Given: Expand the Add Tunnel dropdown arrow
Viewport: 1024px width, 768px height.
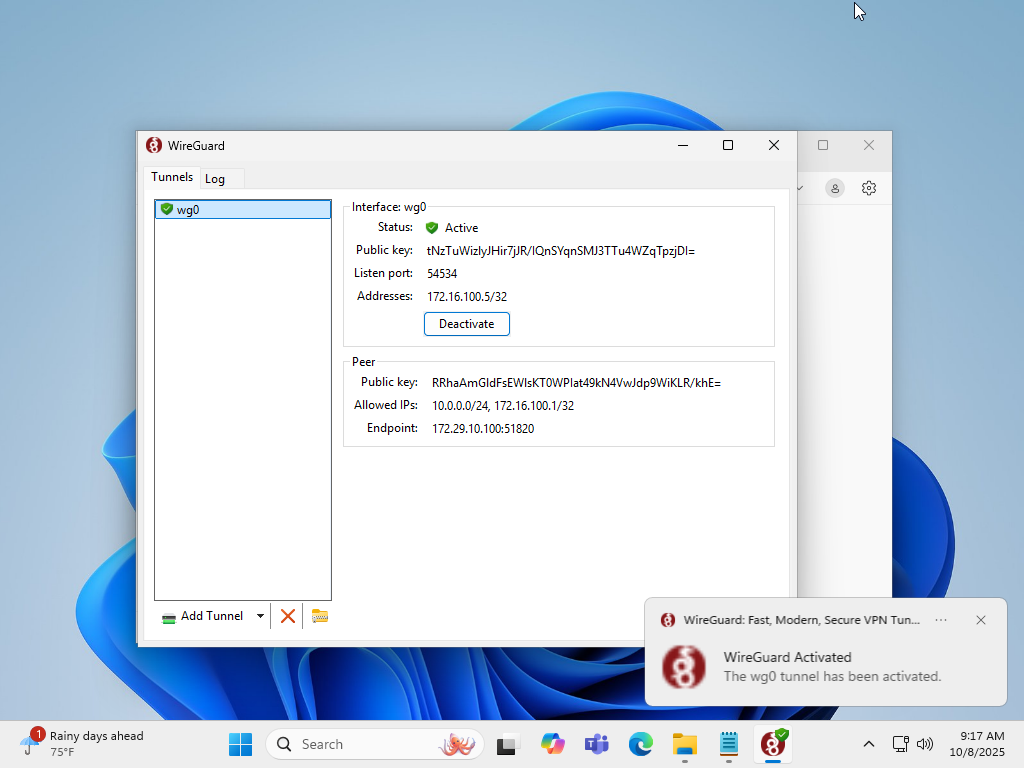Looking at the screenshot, I should pos(261,616).
